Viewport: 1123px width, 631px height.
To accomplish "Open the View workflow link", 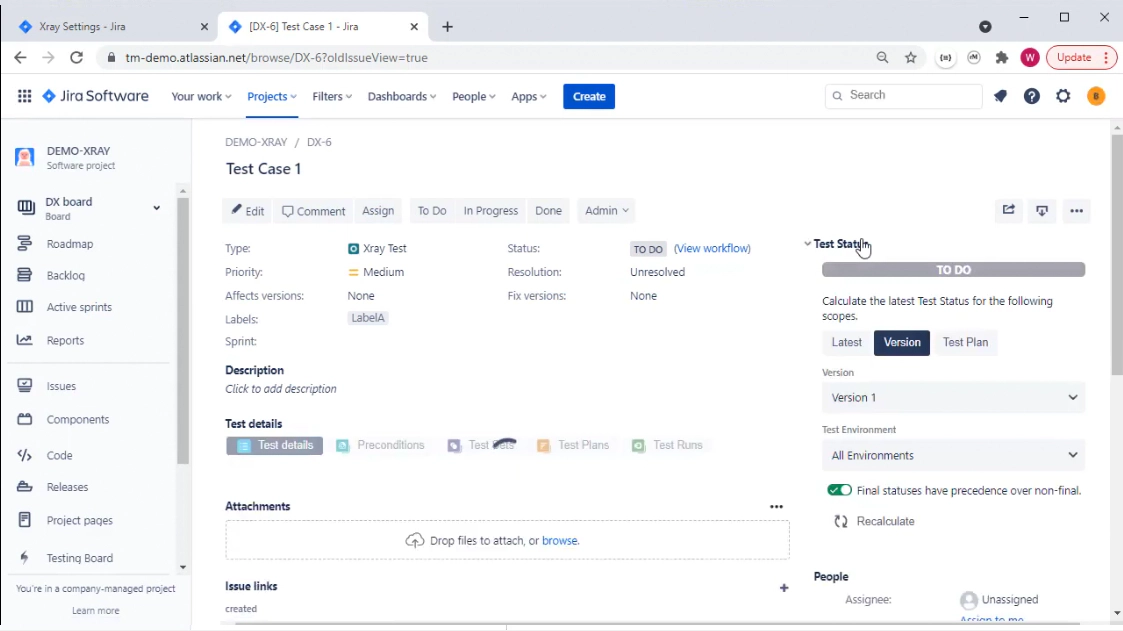I will tap(712, 248).
